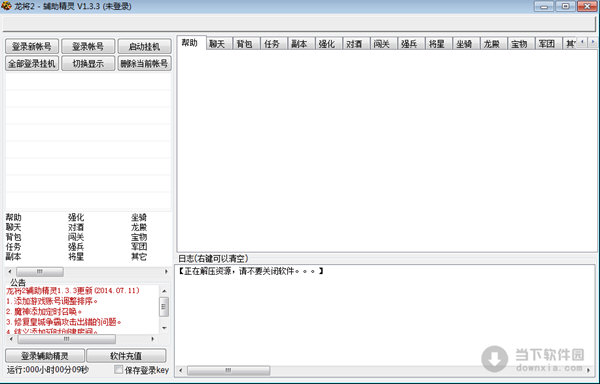Click the 公告 vertical scrollbar thumb
The width and height of the screenshot is (600, 384).
[164, 307]
